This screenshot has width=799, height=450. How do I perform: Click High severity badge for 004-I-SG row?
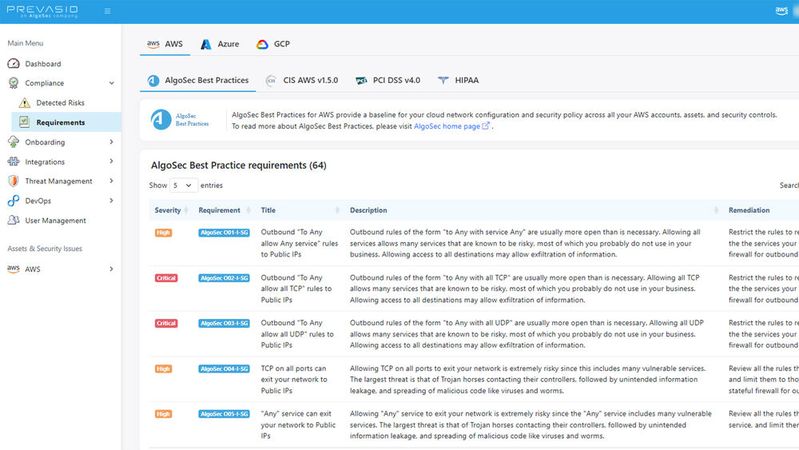[163, 368]
